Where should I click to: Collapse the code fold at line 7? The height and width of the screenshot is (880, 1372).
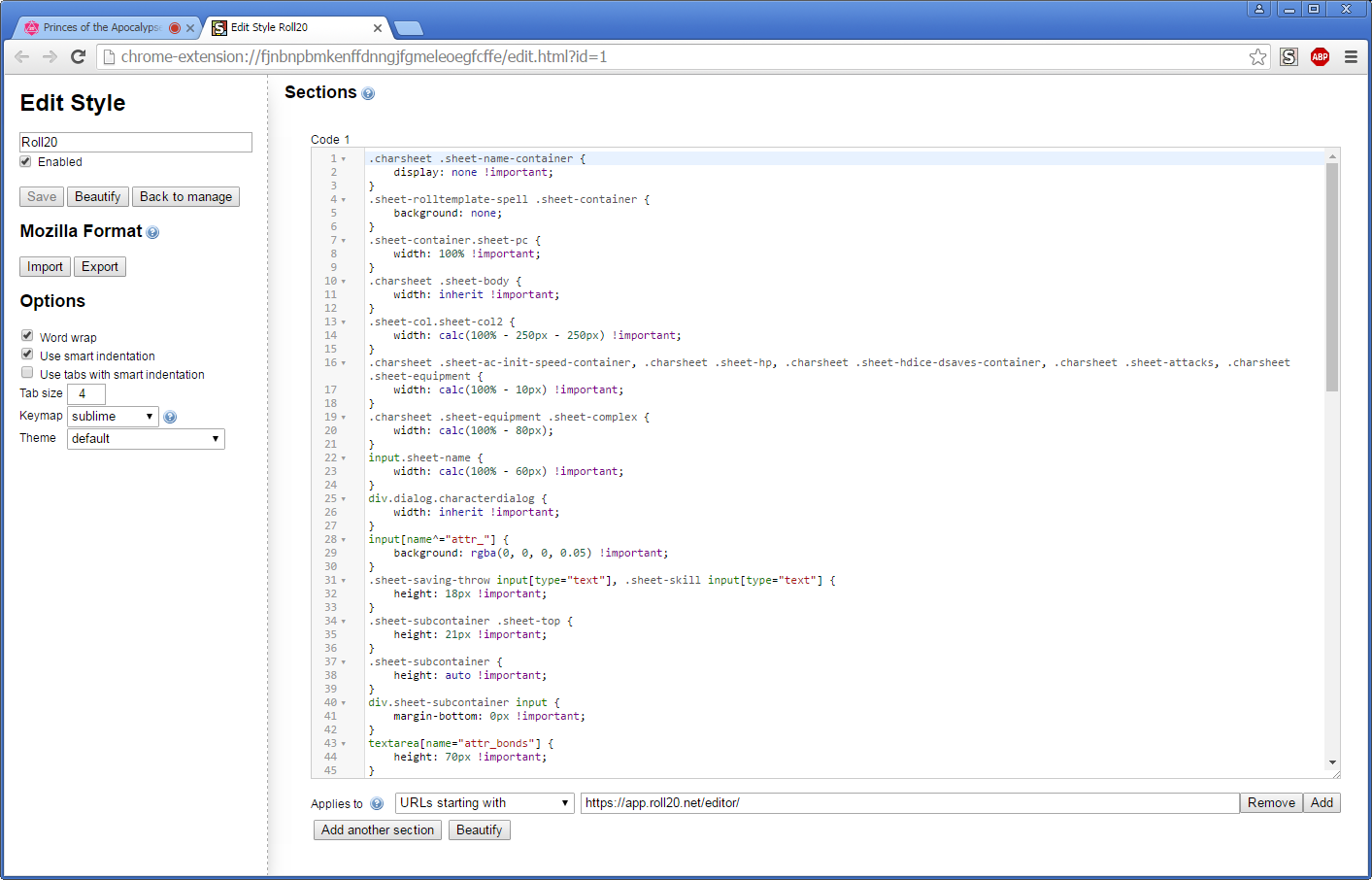[344, 240]
